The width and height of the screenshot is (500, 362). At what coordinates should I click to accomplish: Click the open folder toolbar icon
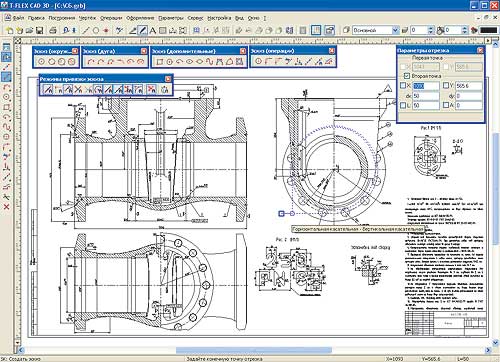click(29, 31)
